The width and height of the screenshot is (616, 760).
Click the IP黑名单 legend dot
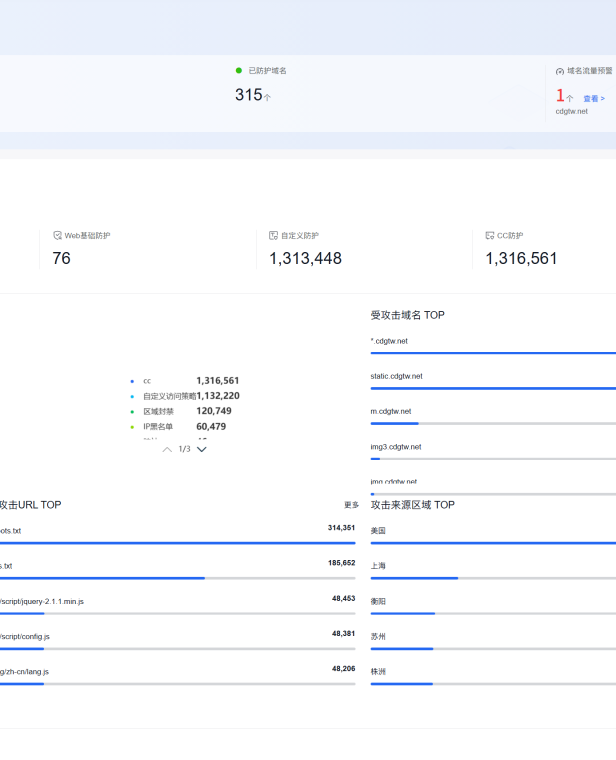click(132, 427)
